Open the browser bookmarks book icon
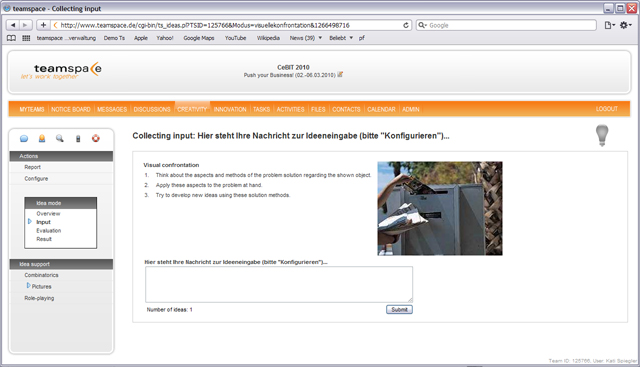The height and width of the screenshot is (367, 640). [11, 38]
